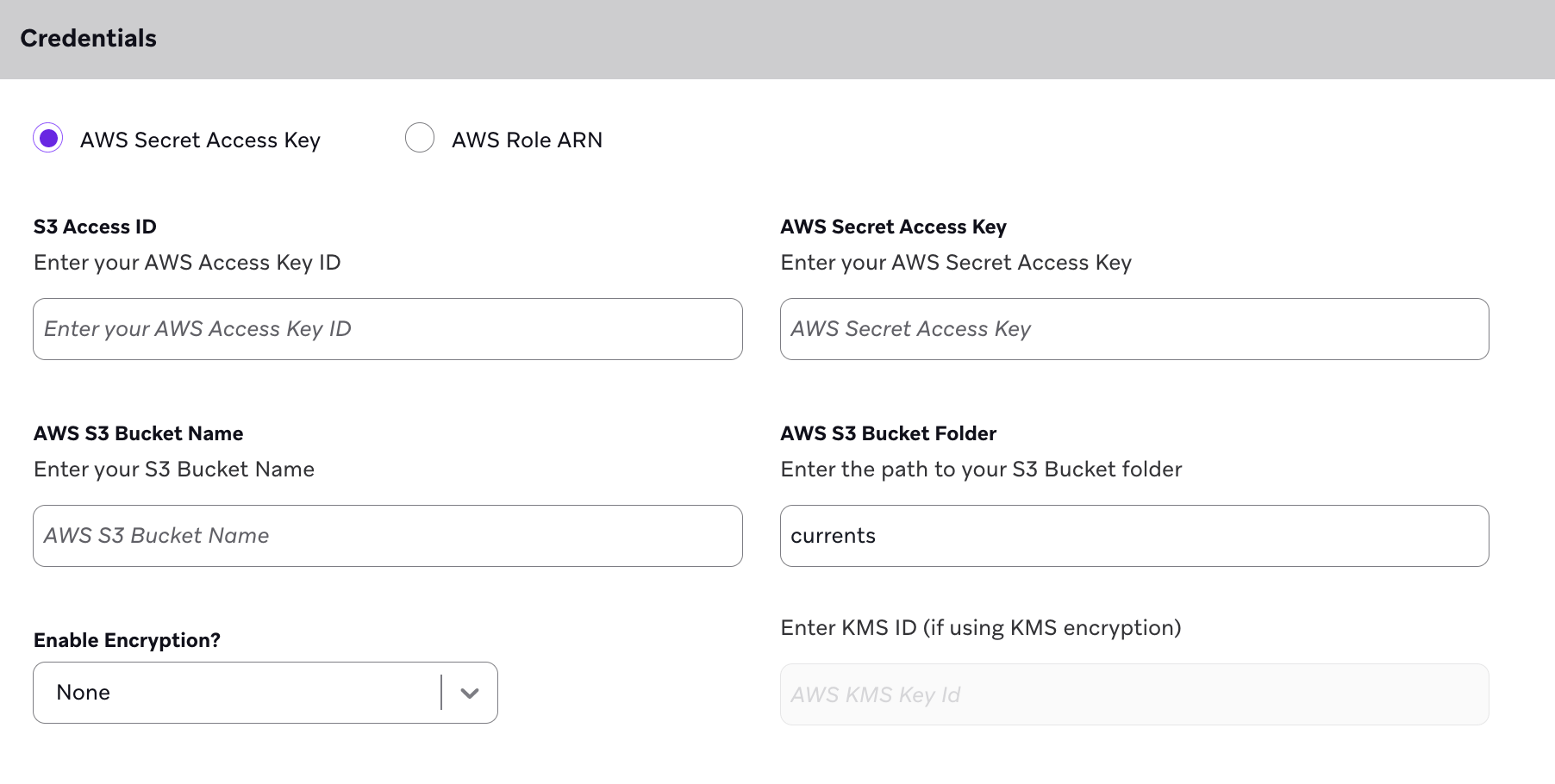1555x784 pixels.
Task: Focus the AWS Secret Access Key text box
Action: [1133, 329]
